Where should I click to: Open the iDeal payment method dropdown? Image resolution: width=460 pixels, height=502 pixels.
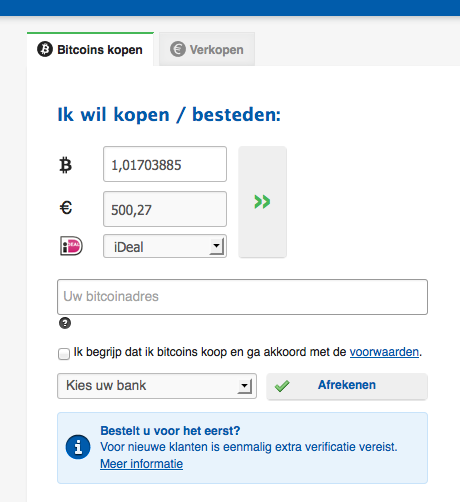[165, 246]
